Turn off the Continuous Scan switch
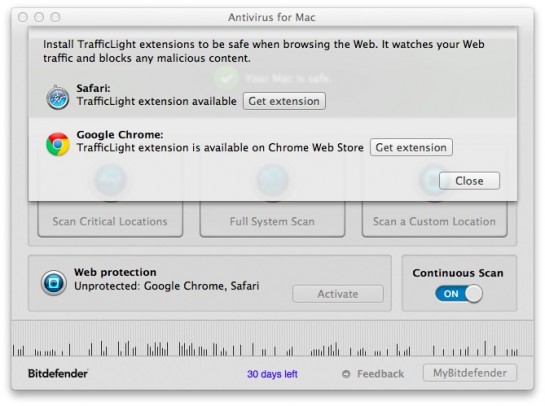Image resolution: width=545 pixels, height=406 pixels. coord(459,294)
